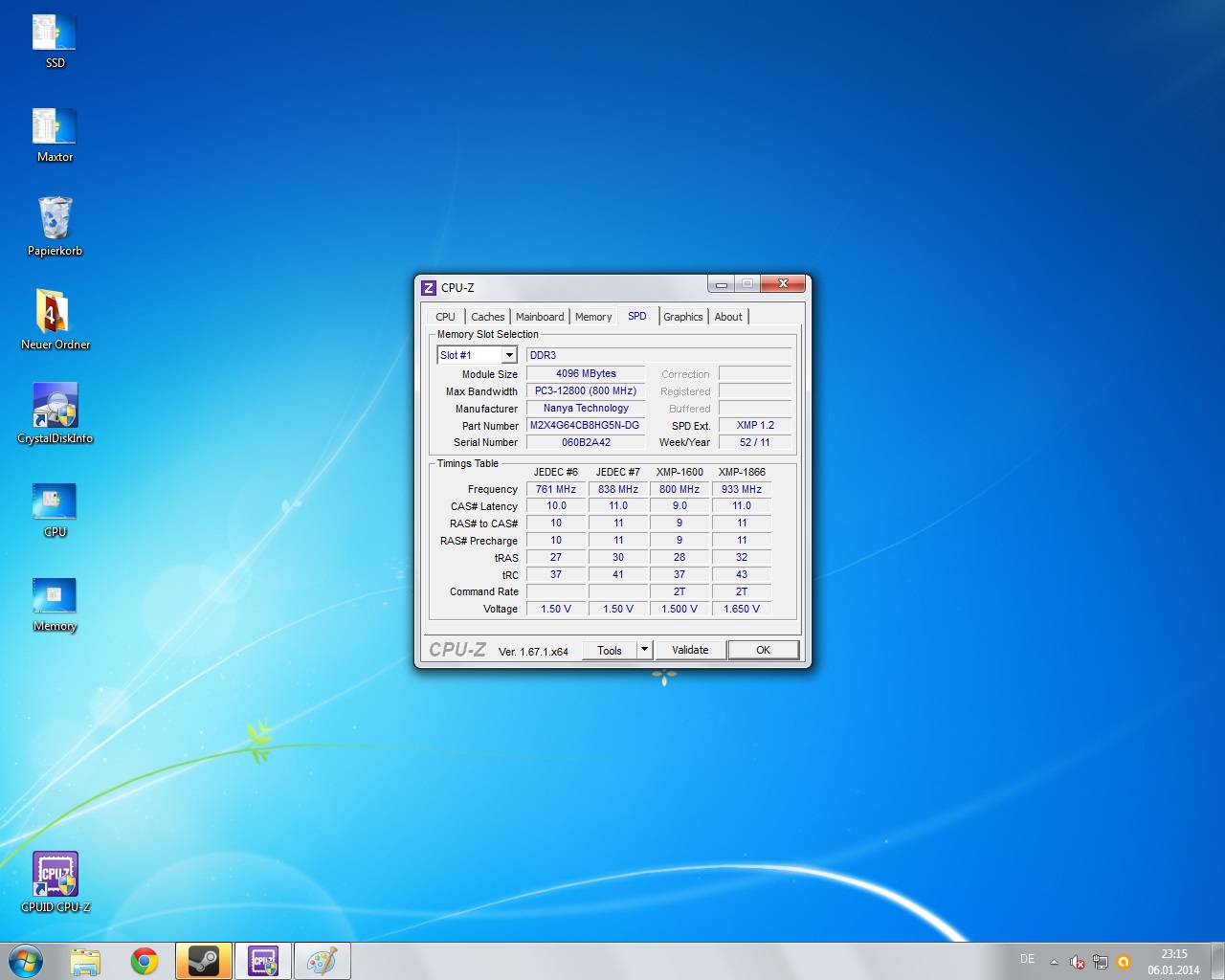This screenshot has width=1225, height=980.
Task: Click the muted volume tray icon
Action: pyautogui.click(x=1078, y=962)
